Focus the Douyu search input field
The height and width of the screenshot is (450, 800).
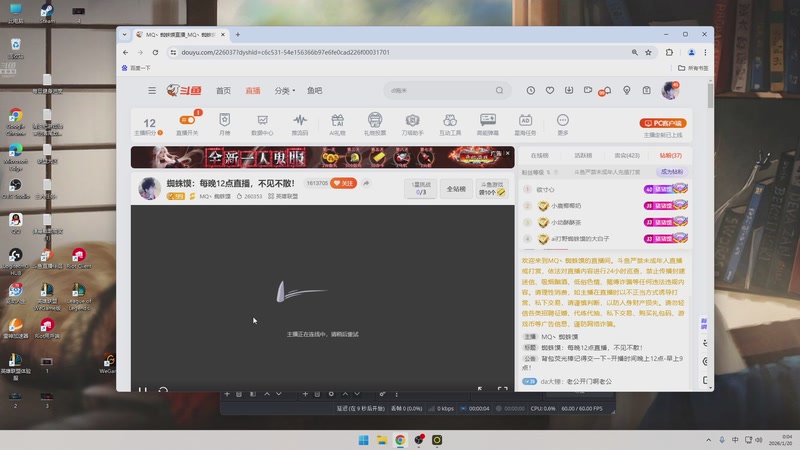click(439, 90)
